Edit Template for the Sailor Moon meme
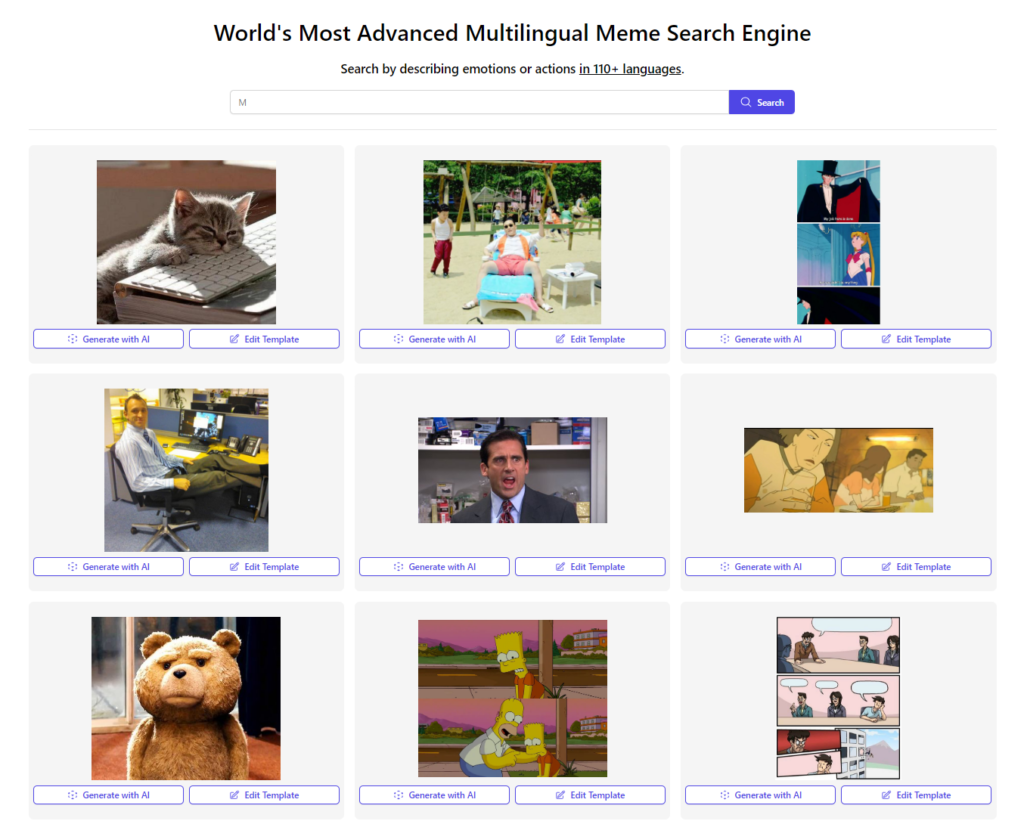The image size is (1024, 821). tap(916, 339)
